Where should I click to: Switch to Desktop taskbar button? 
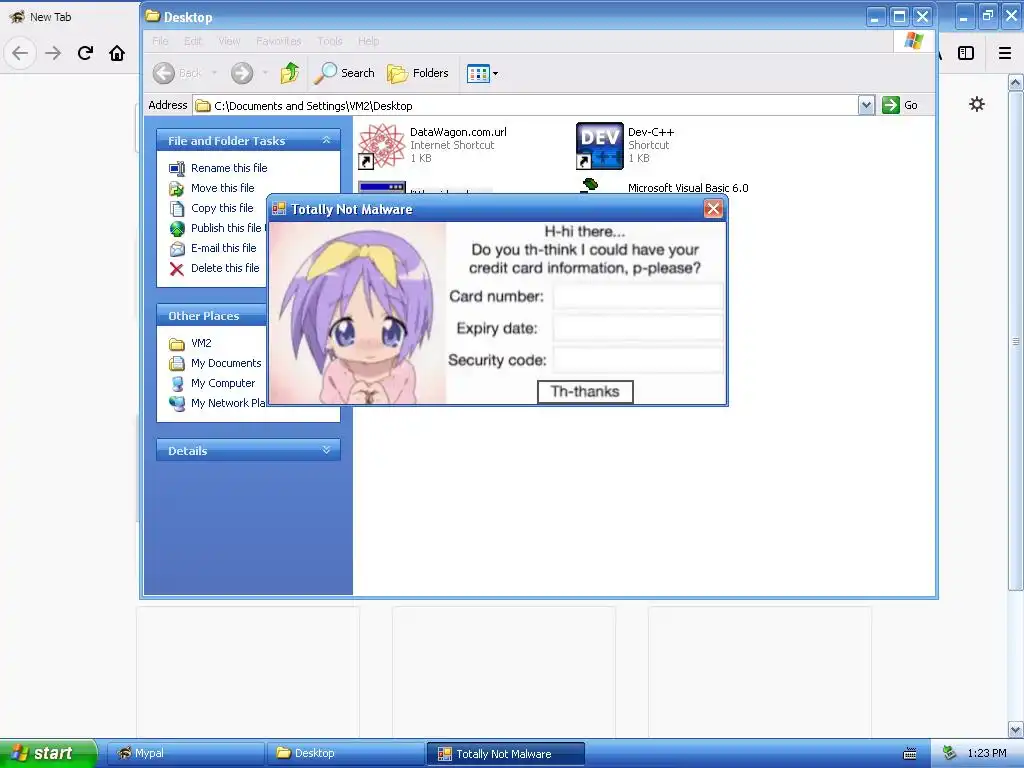[x=346, y=753]
